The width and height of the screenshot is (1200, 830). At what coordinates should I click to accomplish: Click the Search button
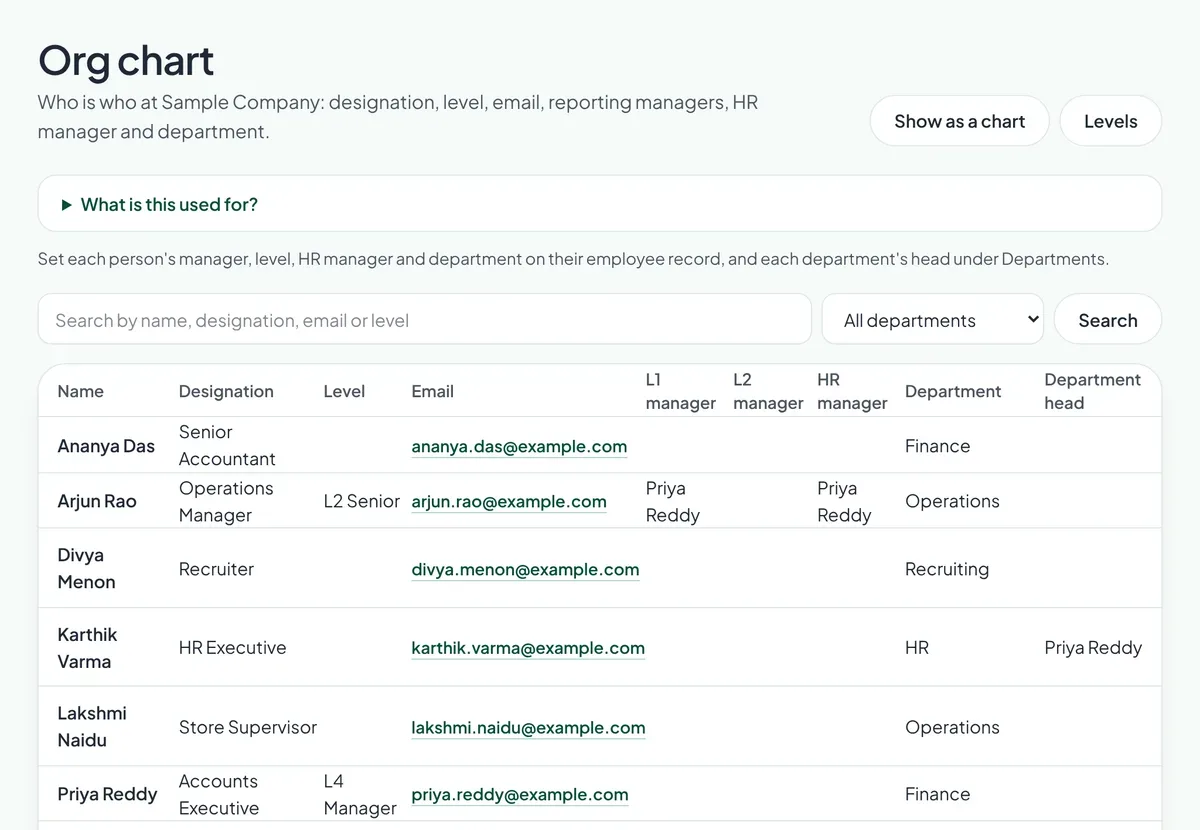pyautogui.click(x=1108, y=320)
